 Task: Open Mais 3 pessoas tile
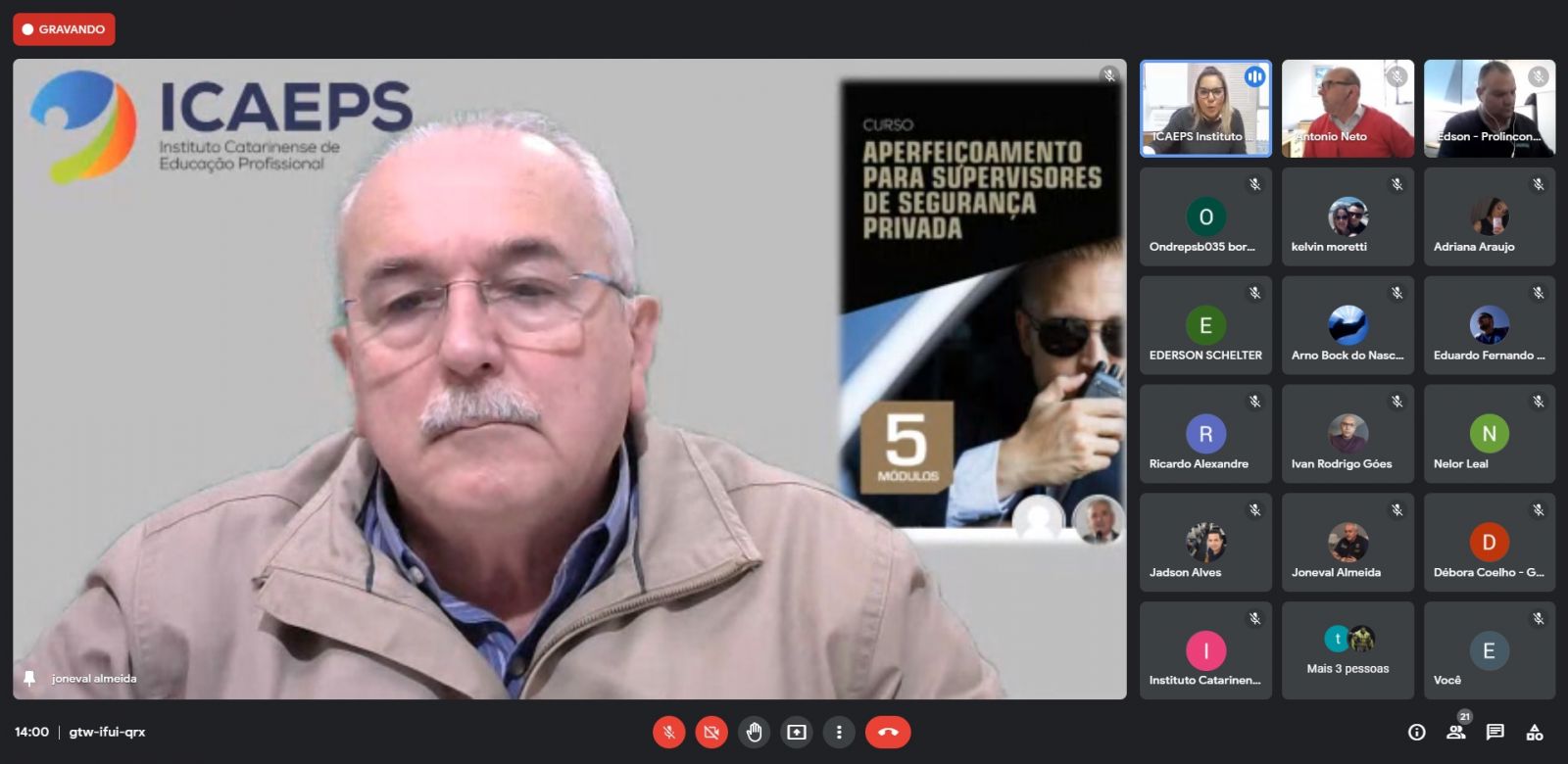point(1347,650)
